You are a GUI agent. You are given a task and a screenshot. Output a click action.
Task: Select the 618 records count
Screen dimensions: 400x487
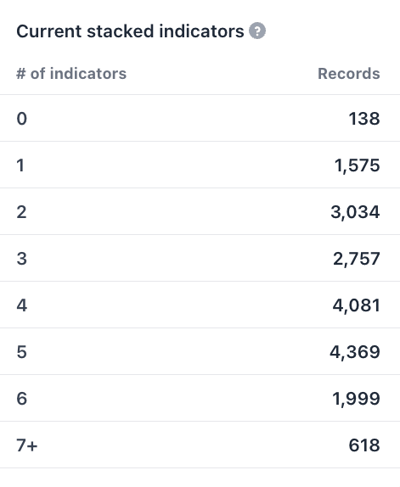pos(364,445)
